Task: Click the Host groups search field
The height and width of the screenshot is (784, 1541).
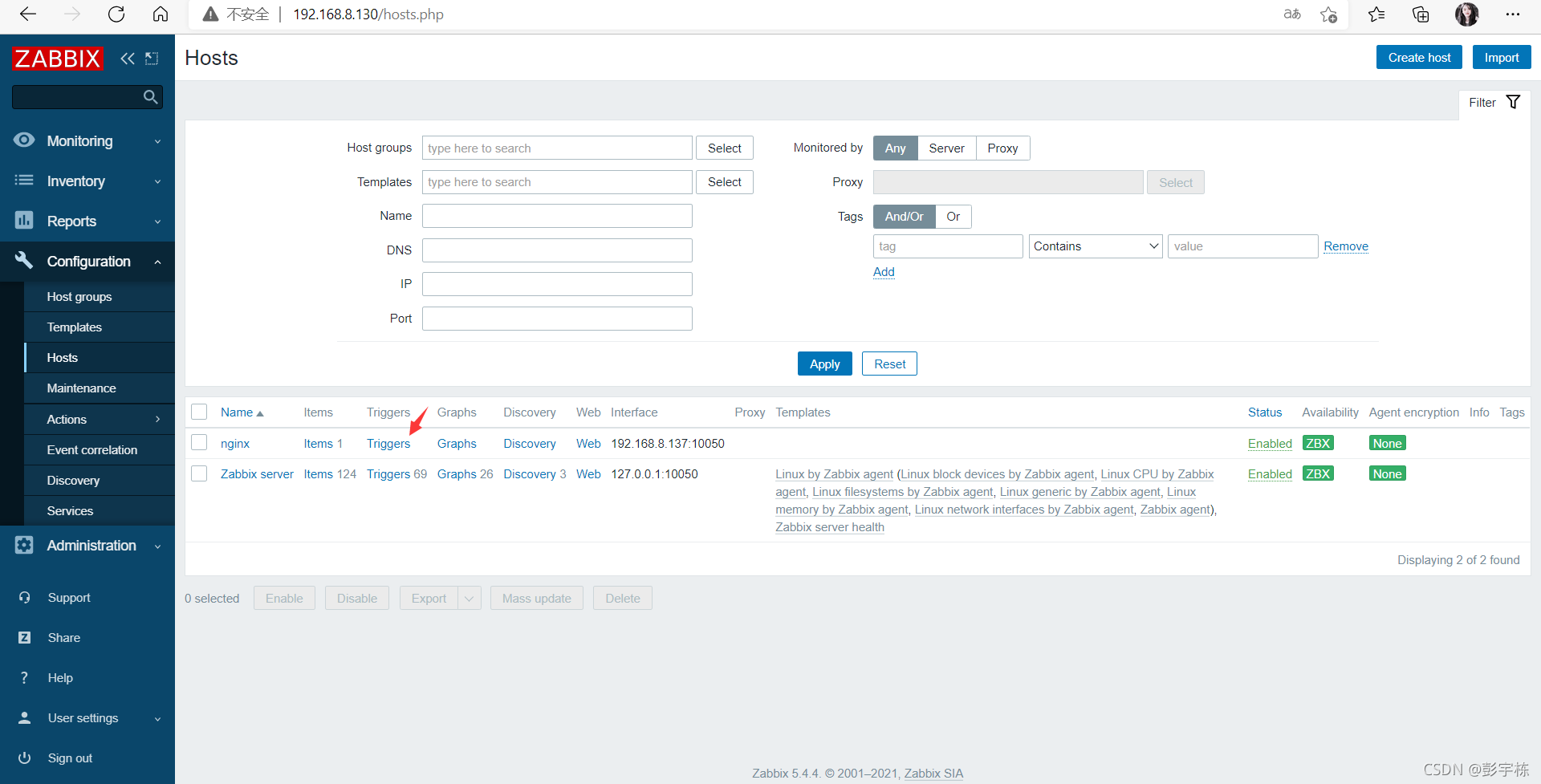Action: [557, 148]
